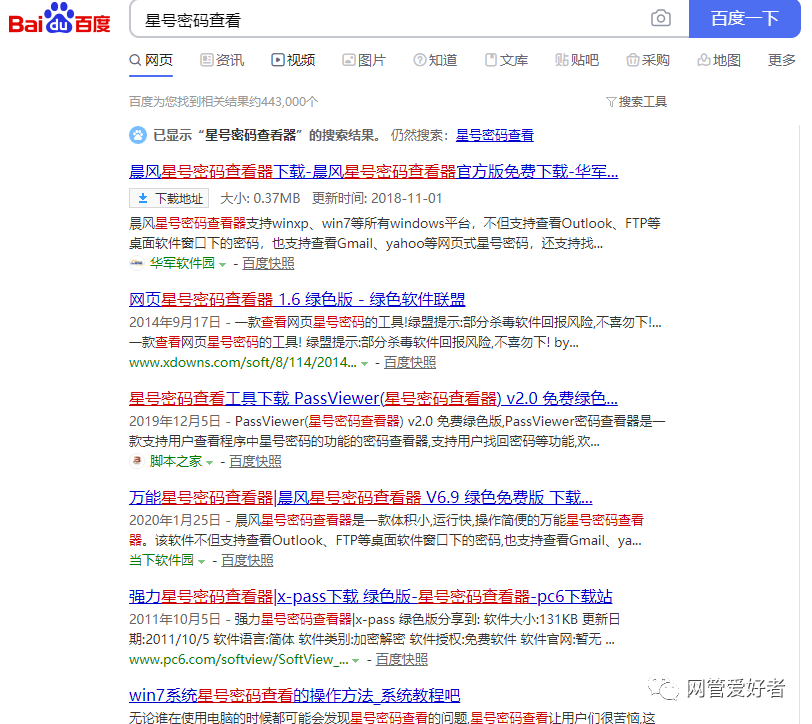Expand dropdown arrow beside www.xdowns.com
Screen dimensions: 812x724
365,364
